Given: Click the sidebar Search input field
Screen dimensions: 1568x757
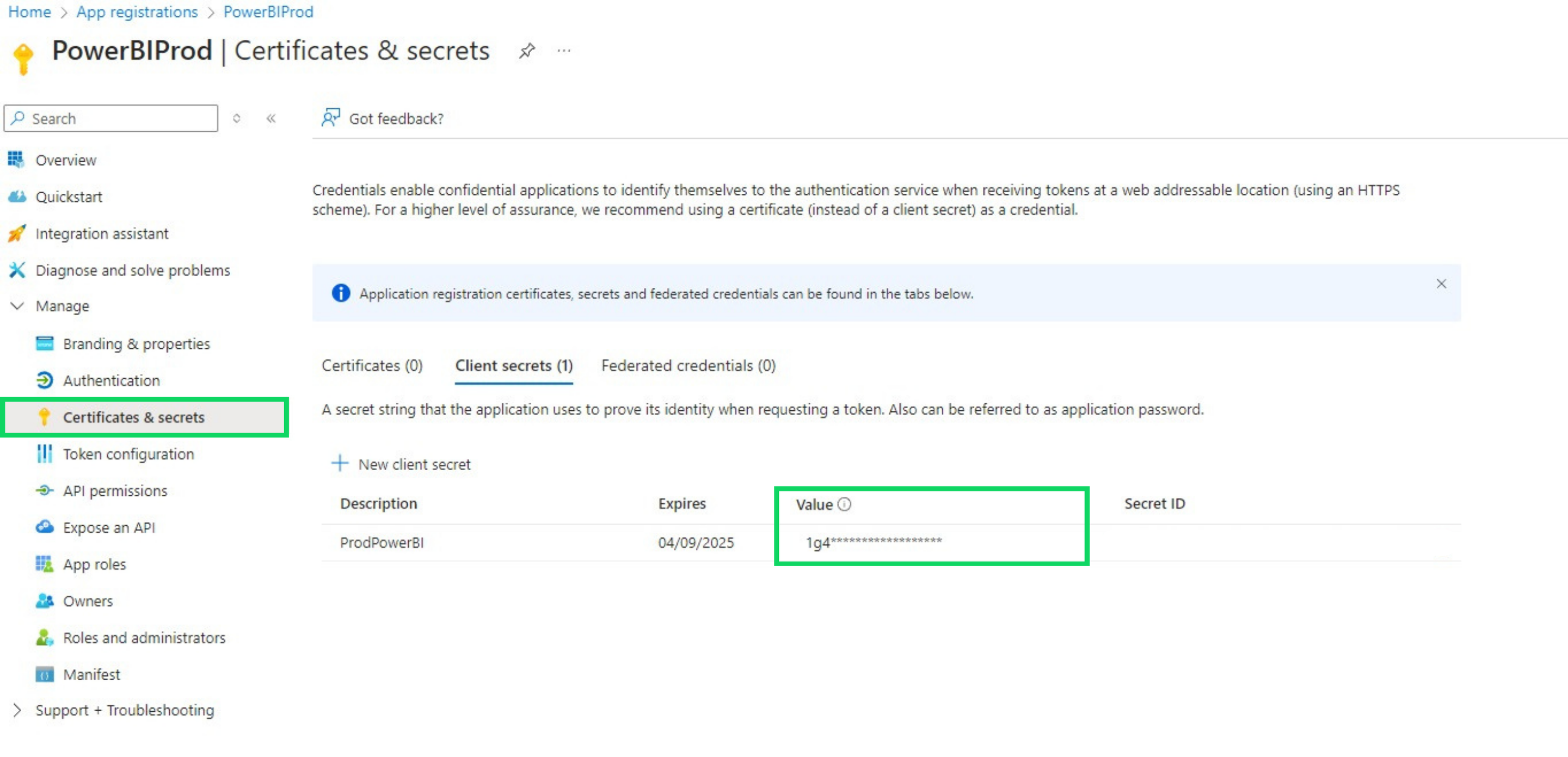Looking at the screenshot, I should (119, 119).
